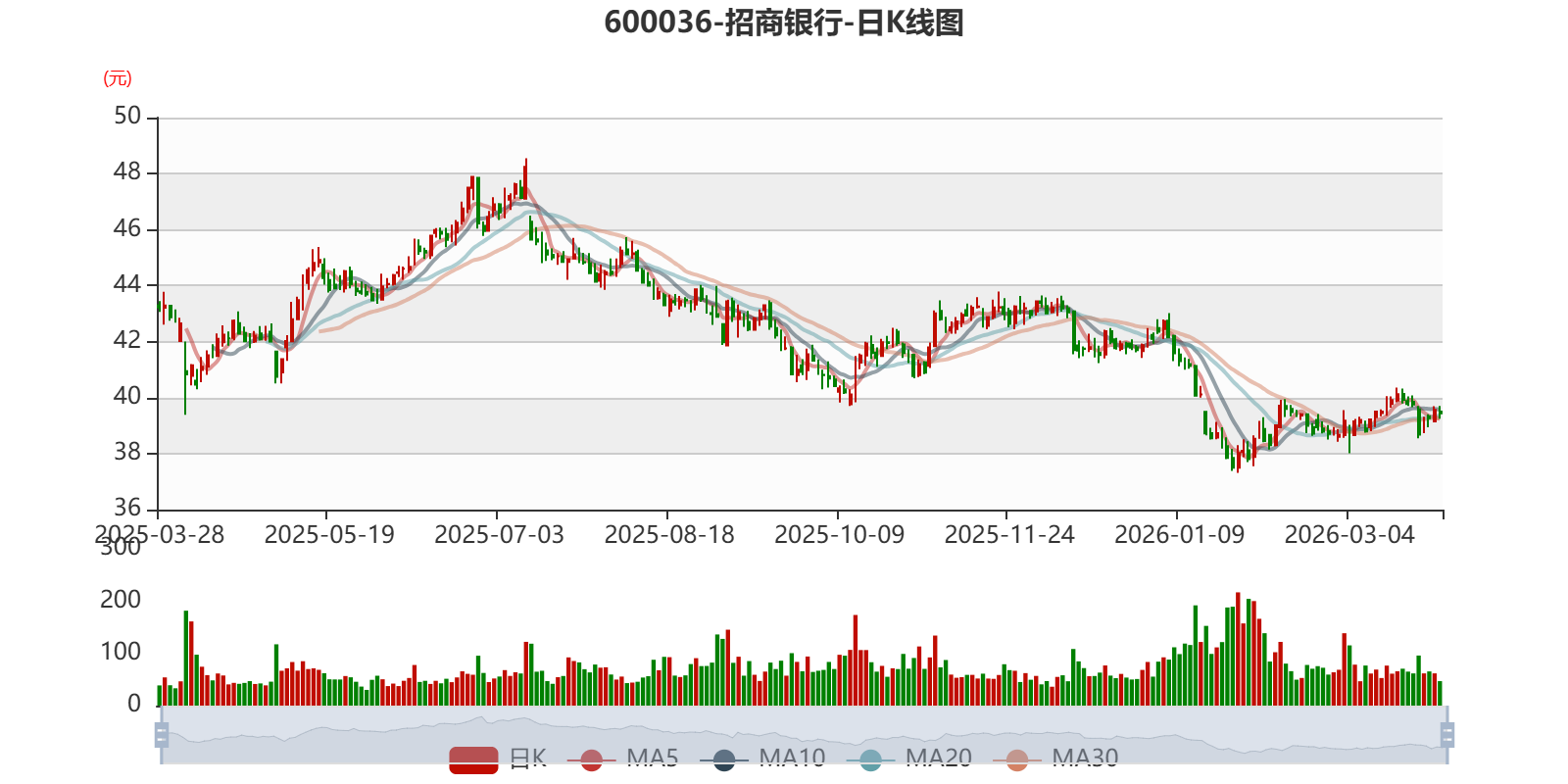Click the 100 volume axis label
1568x784 pixels.
click(x=121, y=652)
